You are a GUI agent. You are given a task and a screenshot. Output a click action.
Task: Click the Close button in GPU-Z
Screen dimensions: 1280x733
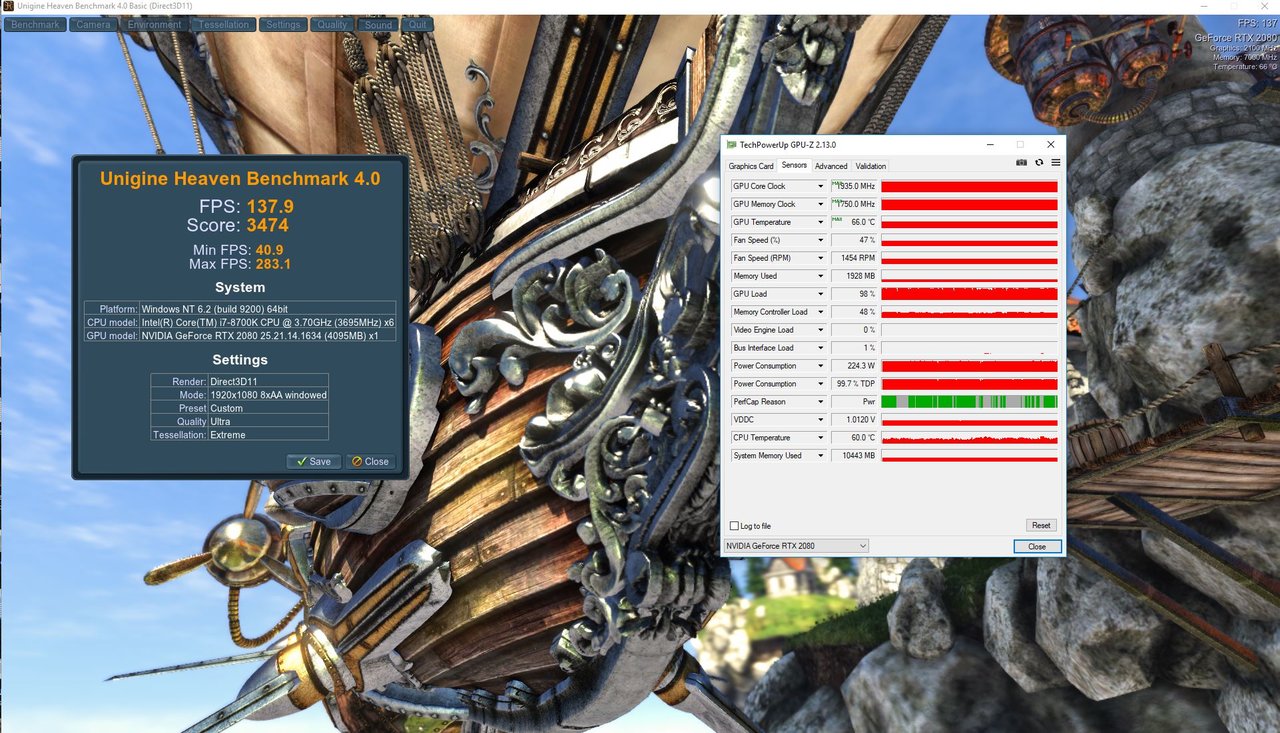click(x=1037, y=546)
